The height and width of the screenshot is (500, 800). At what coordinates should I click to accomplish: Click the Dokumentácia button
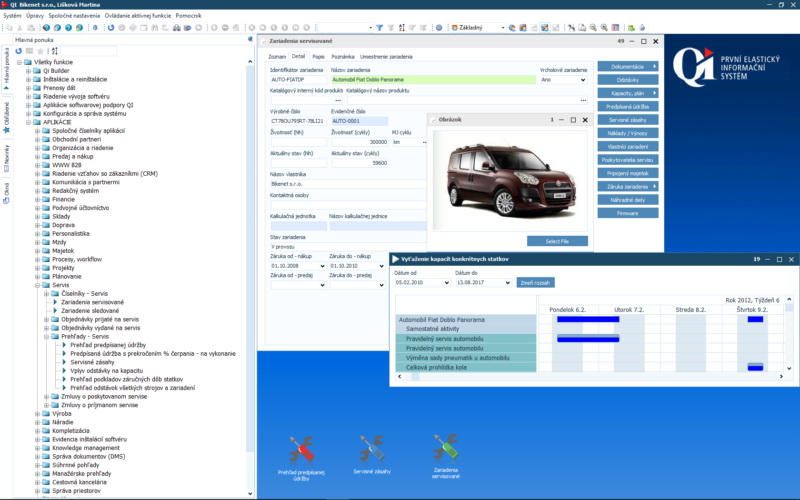click(x=628, y=66)
